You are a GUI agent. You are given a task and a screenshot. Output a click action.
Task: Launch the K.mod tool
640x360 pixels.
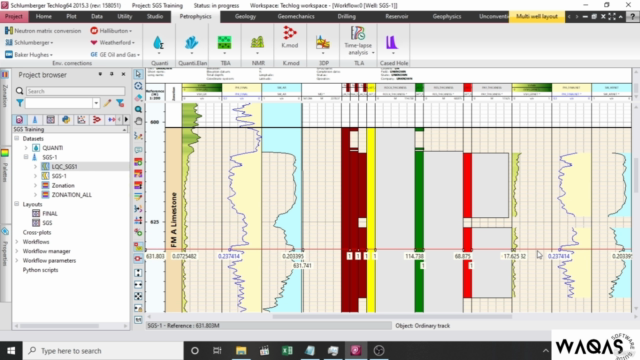[290, 37]
